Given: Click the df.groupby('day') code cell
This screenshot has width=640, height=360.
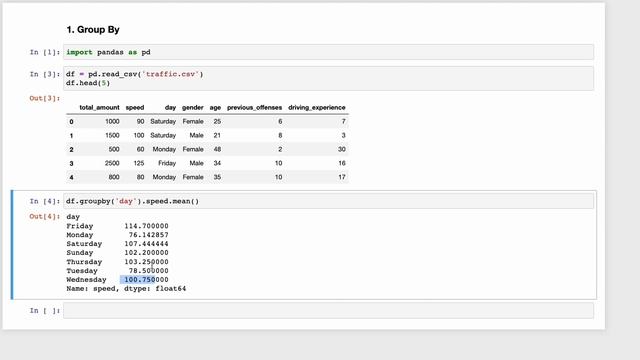Looking at the screenshot, I should (328, 201).
